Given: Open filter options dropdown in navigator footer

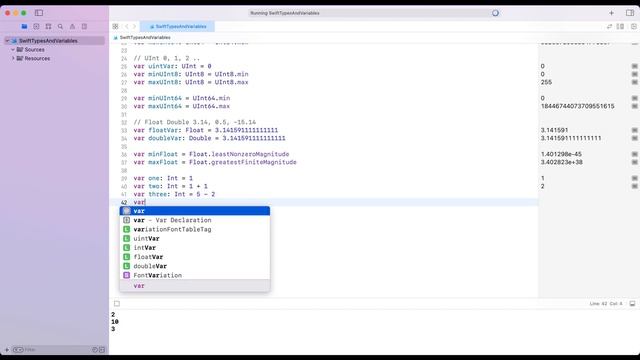Looking at the screenshot, I should tap(18, 350).
